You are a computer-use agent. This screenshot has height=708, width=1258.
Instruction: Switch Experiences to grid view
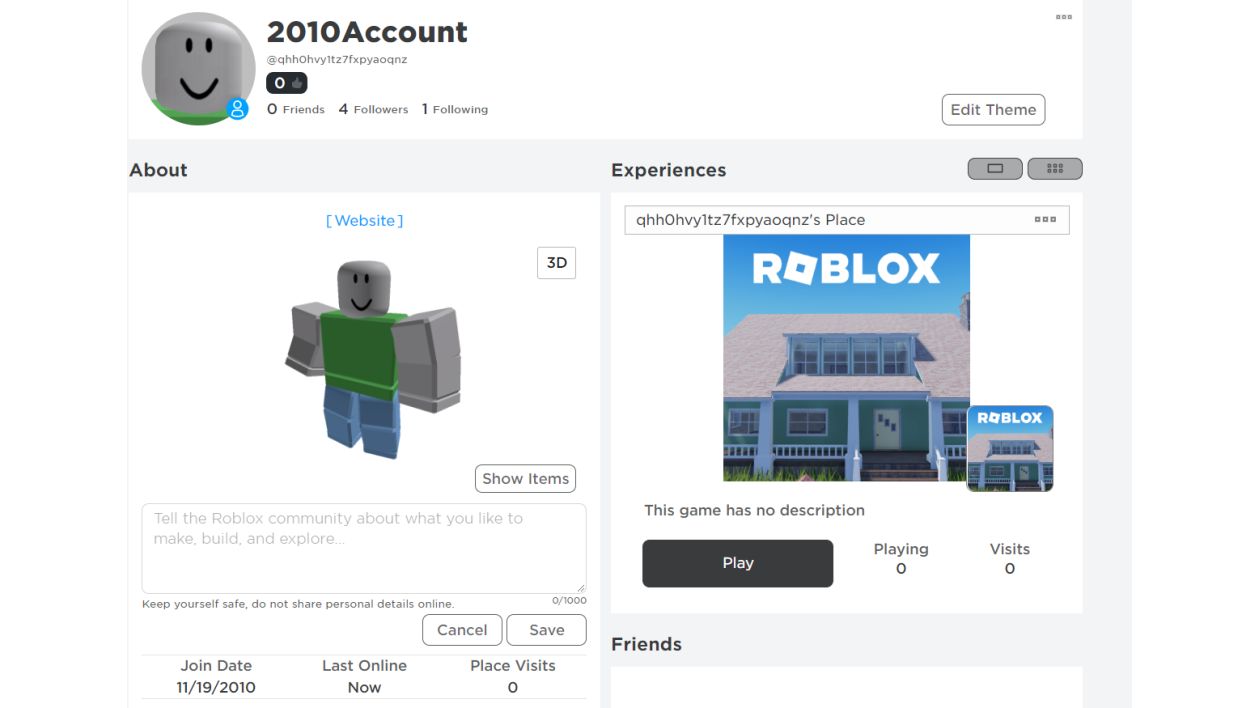pyautogui.click(x=1055, y=169)
